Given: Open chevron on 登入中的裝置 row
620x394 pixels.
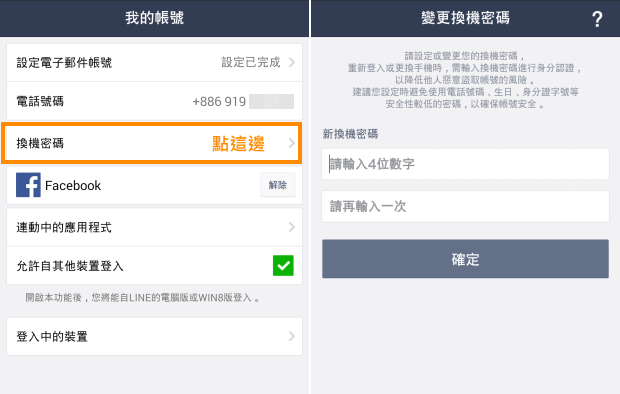Looking at the screenshot, I should pyautogui.click(x=292, y=336).
